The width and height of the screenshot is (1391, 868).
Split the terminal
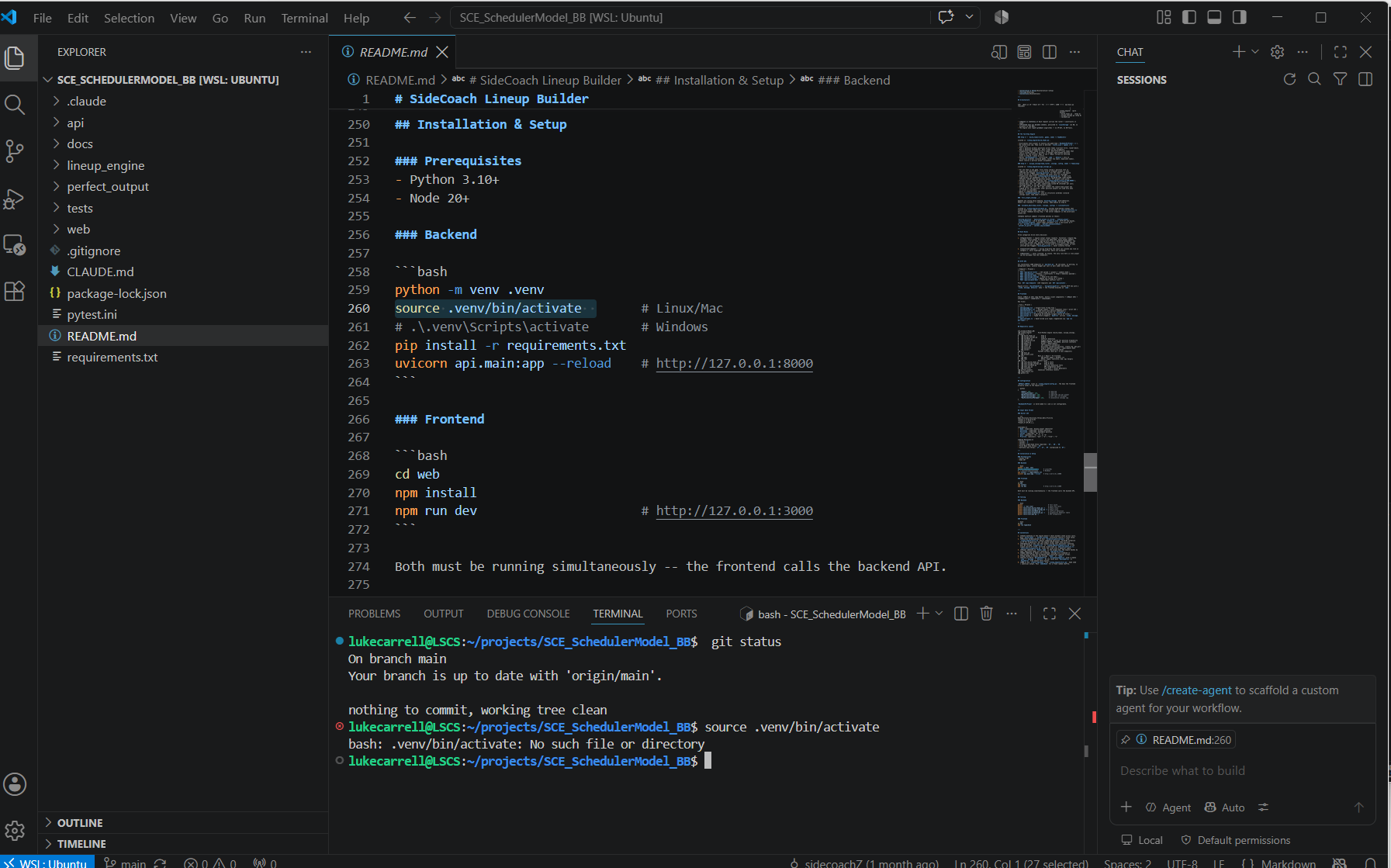click(961, 614)
